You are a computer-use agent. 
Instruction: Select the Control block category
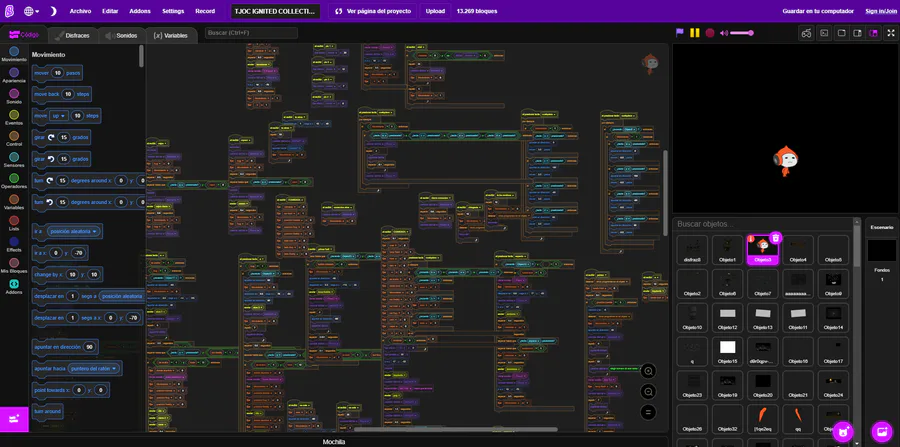click(x=14, y=139)
